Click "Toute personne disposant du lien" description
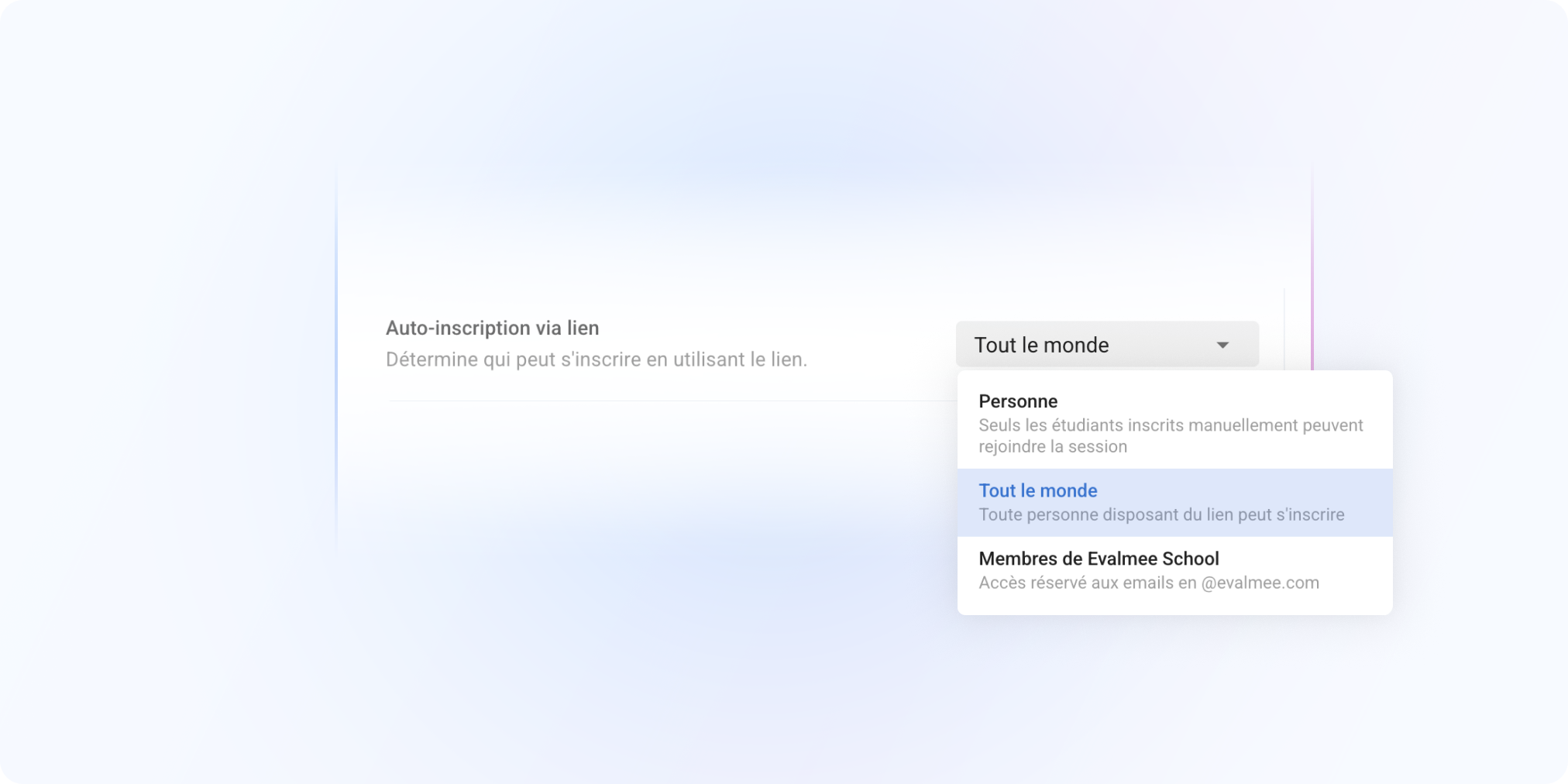Screen dimensions: 1568x784 click(x=1123, y=514)
